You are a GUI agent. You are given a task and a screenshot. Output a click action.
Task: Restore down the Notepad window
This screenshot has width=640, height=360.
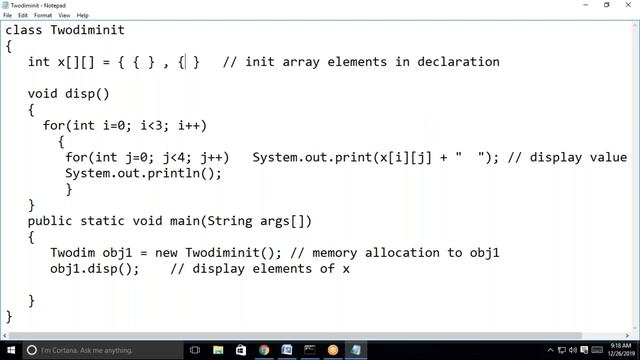click(x=607, y=5)
